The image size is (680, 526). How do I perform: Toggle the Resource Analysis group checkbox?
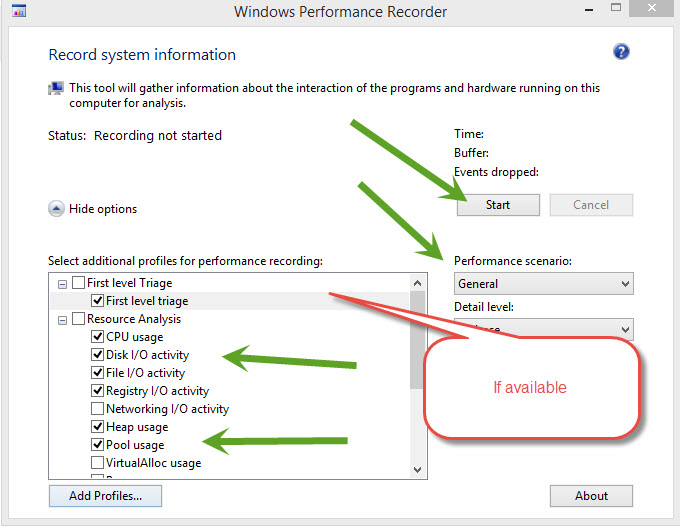(x=78, y=319)
